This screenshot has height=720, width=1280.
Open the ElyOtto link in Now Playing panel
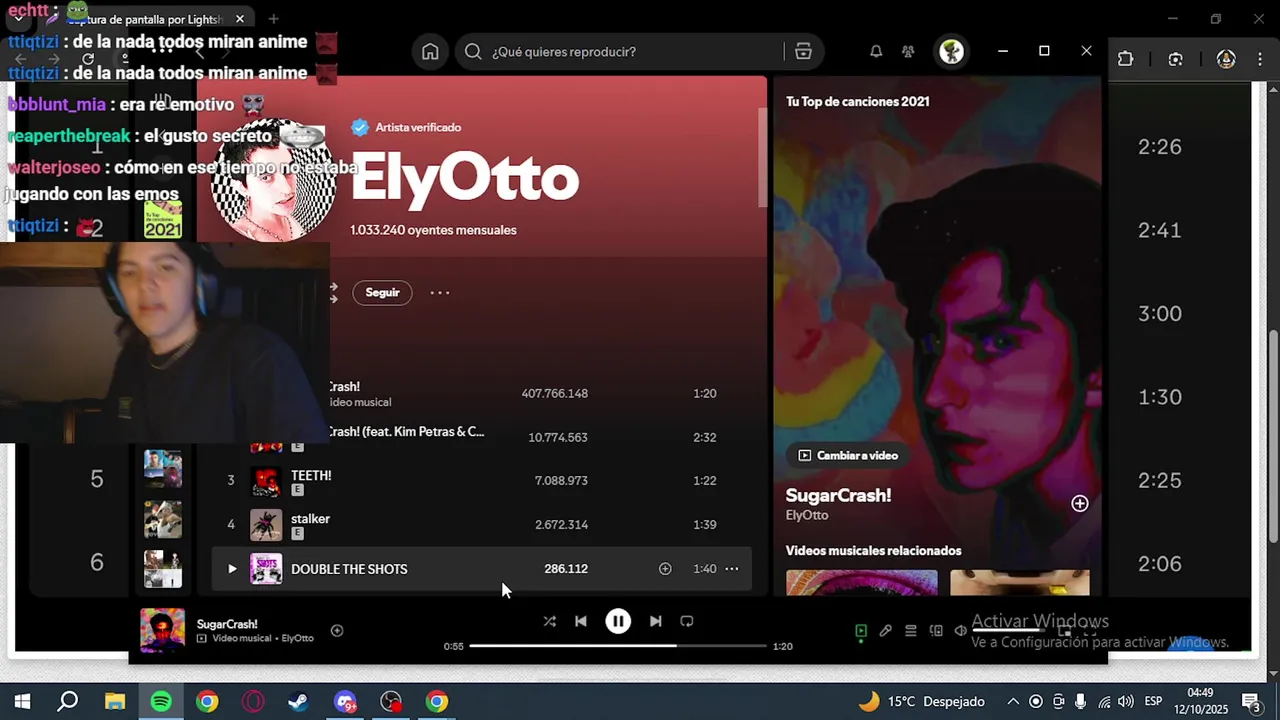807,515
